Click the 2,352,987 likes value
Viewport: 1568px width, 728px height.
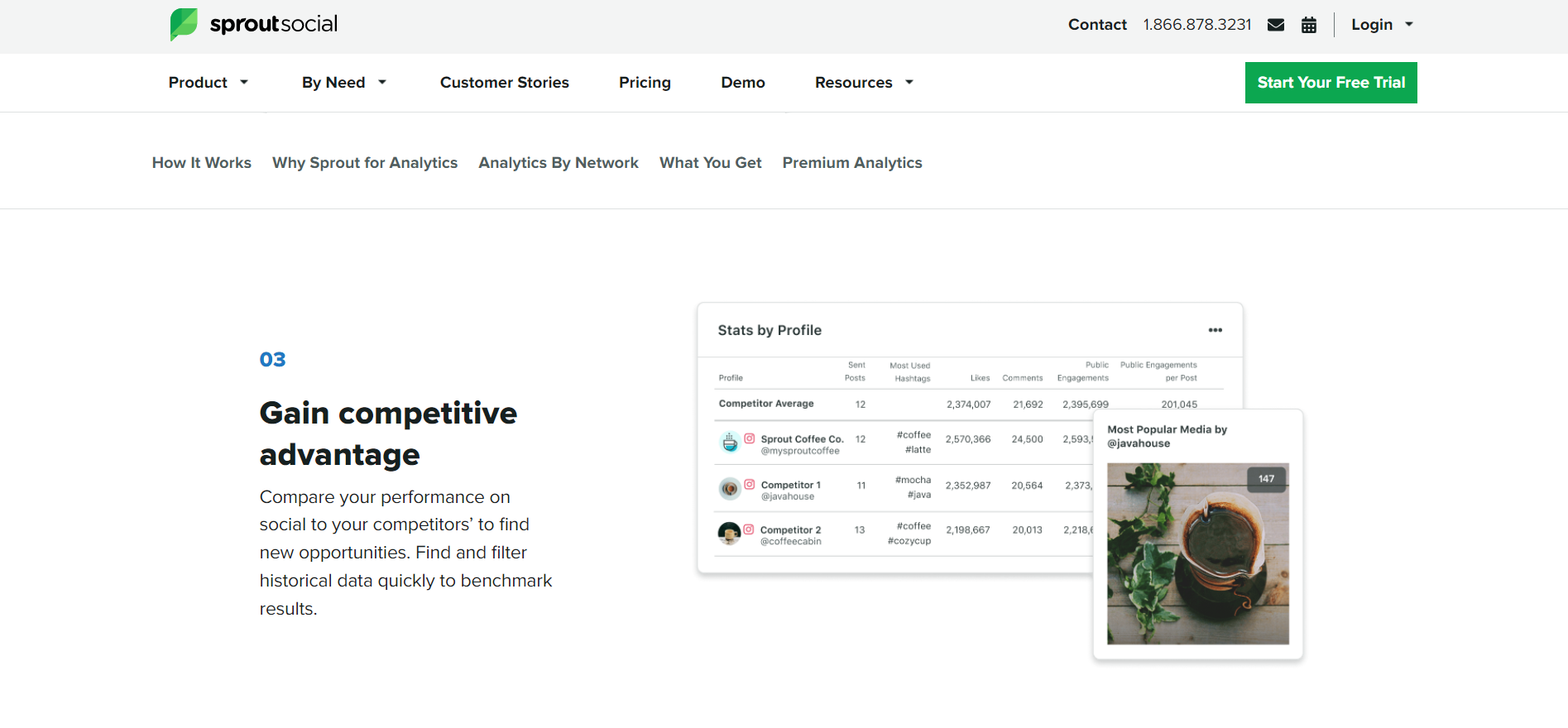click(968, 486)
